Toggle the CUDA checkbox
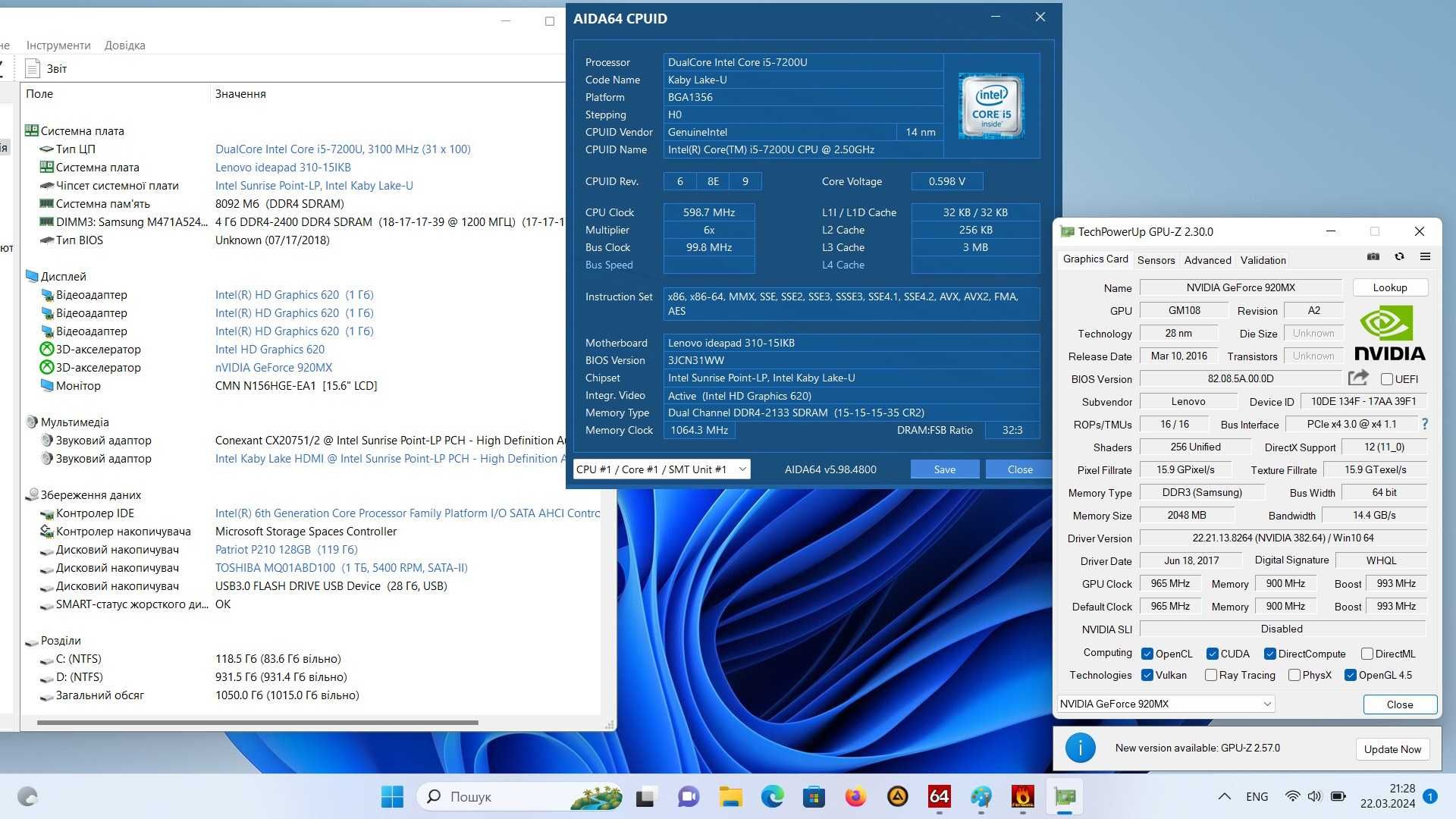The height and width of the screenshot is (819, 1456). pos(1212,654)
